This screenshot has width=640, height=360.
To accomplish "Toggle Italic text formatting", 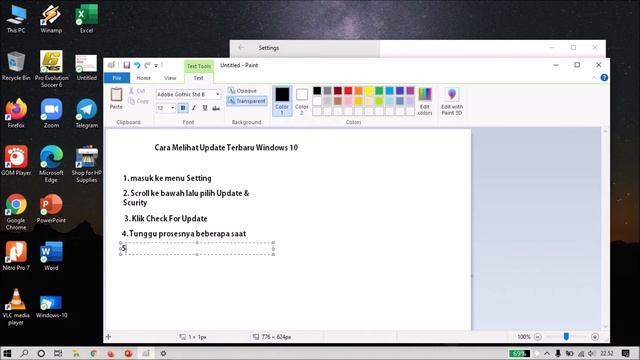I will (194, 108).
